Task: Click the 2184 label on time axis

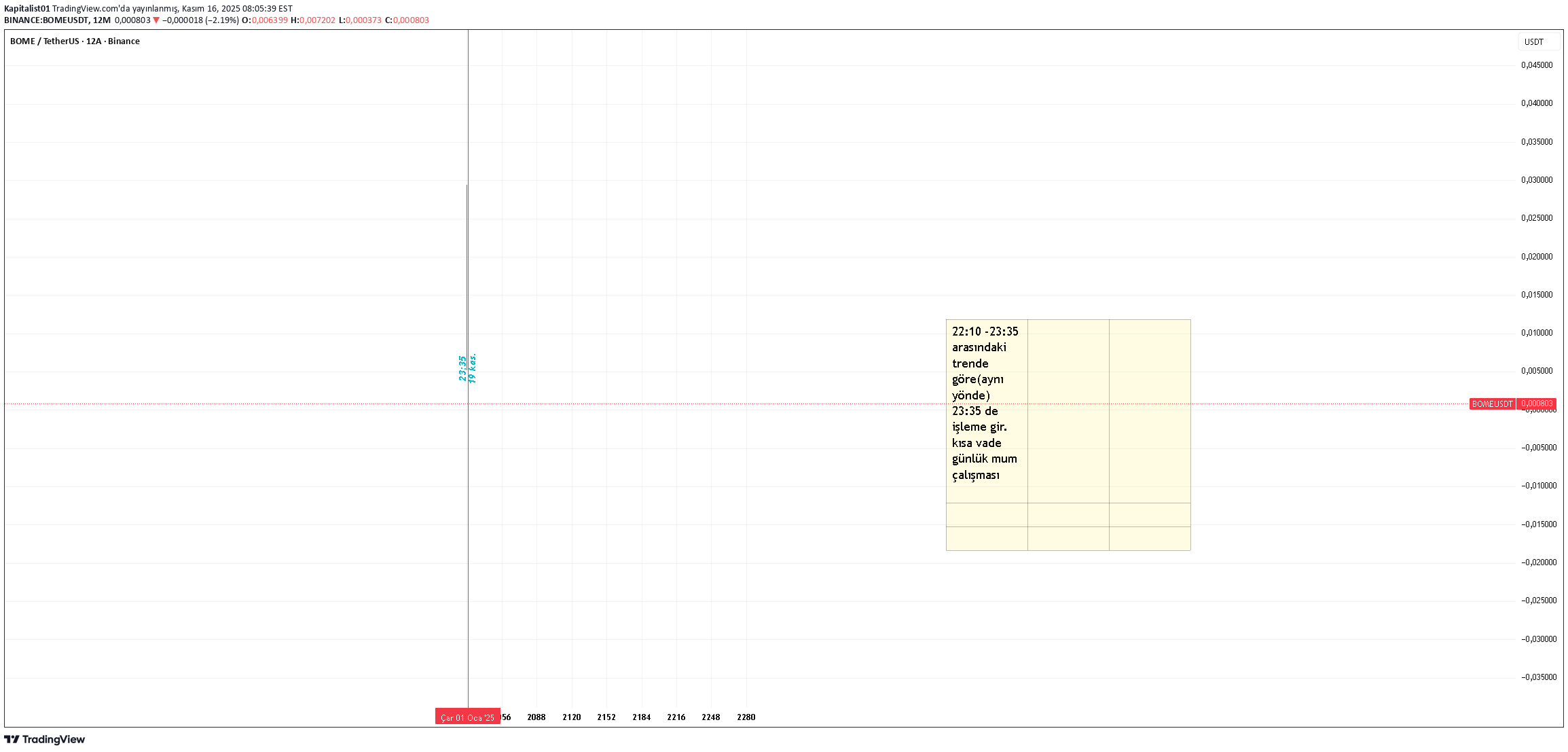Action: [x=641, y=717]
